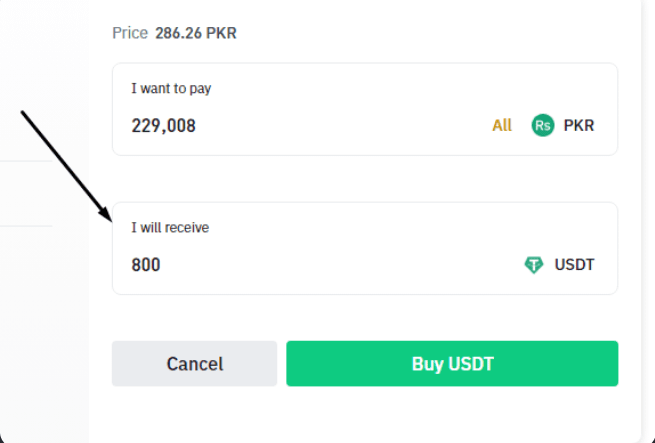
Task: Click the 229,008 amount value
Action: click(x=164, y=126)
